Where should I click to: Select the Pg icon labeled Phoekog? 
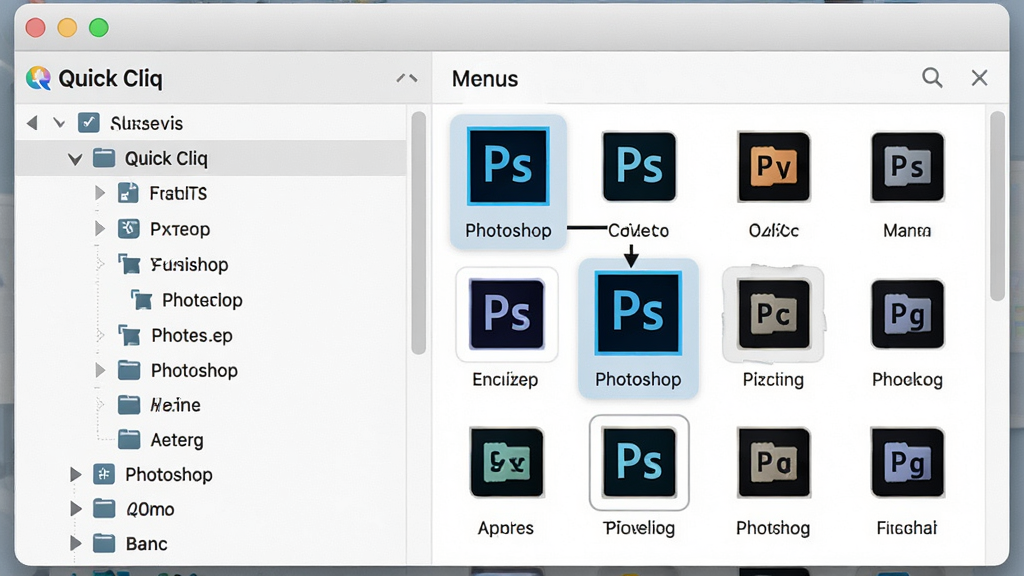[907, 314]
